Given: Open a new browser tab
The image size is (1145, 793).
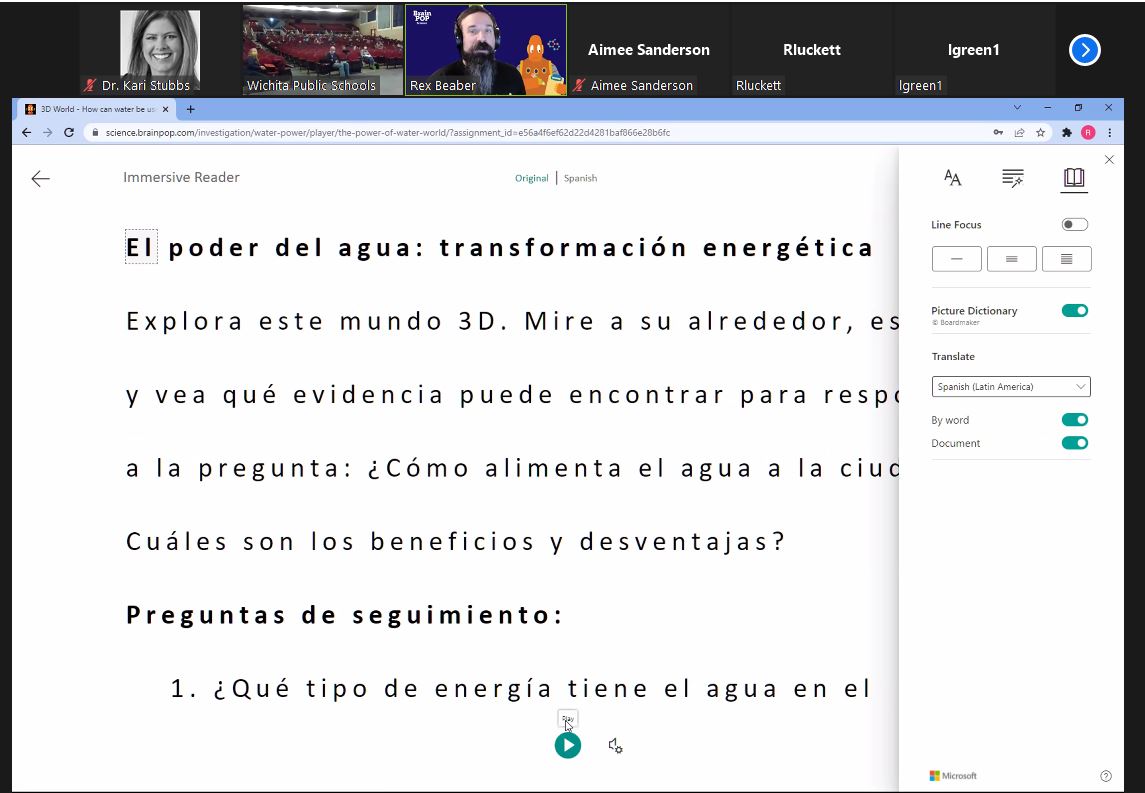Looking at the screenshot, I should [191, 109].
